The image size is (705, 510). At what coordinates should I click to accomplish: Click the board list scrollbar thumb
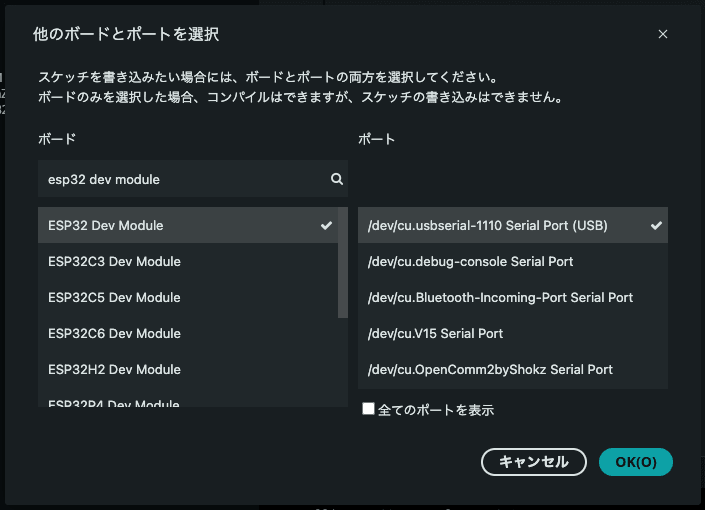[x=343, y=263]
